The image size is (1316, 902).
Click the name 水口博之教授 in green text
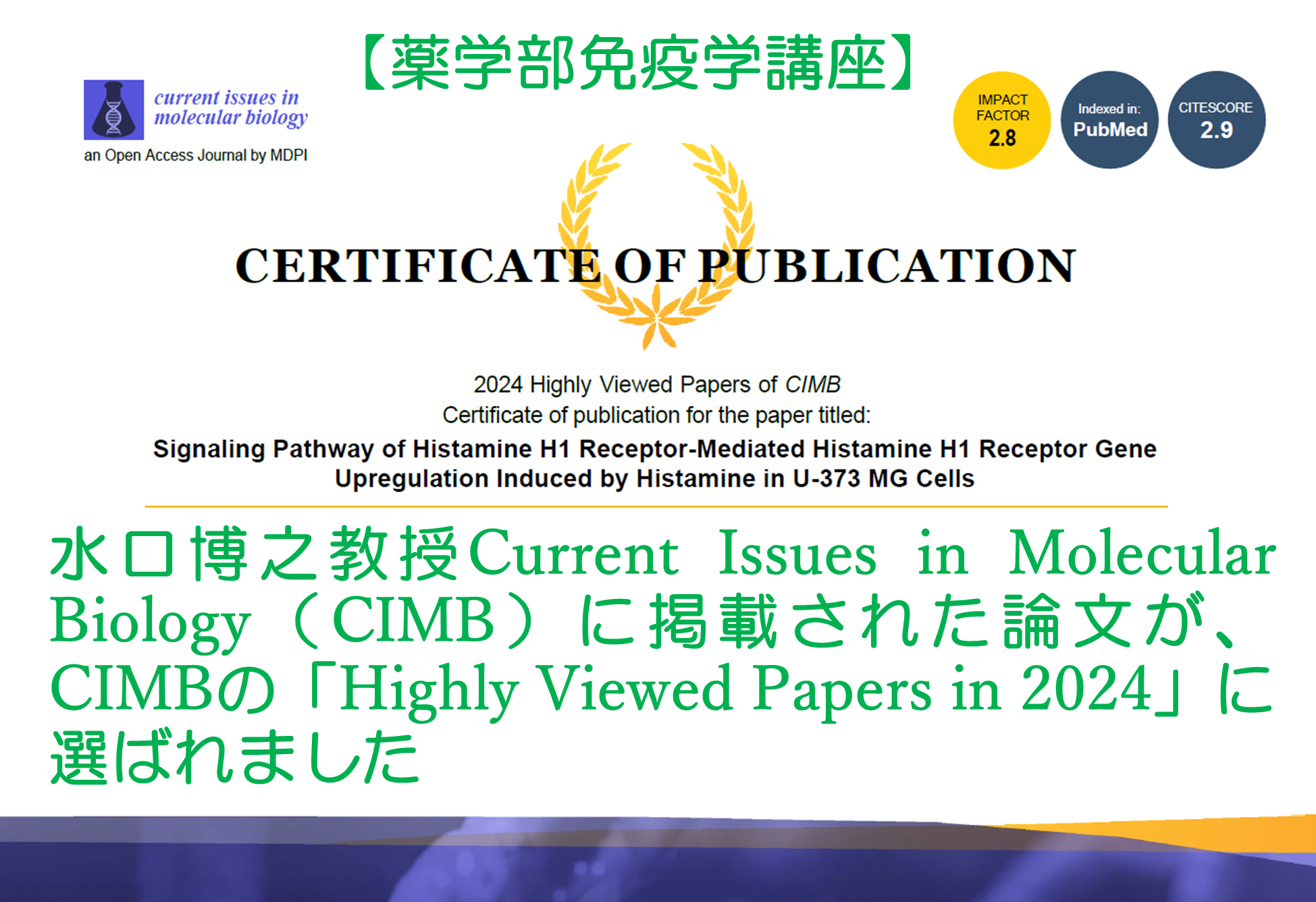pos(255,554)
